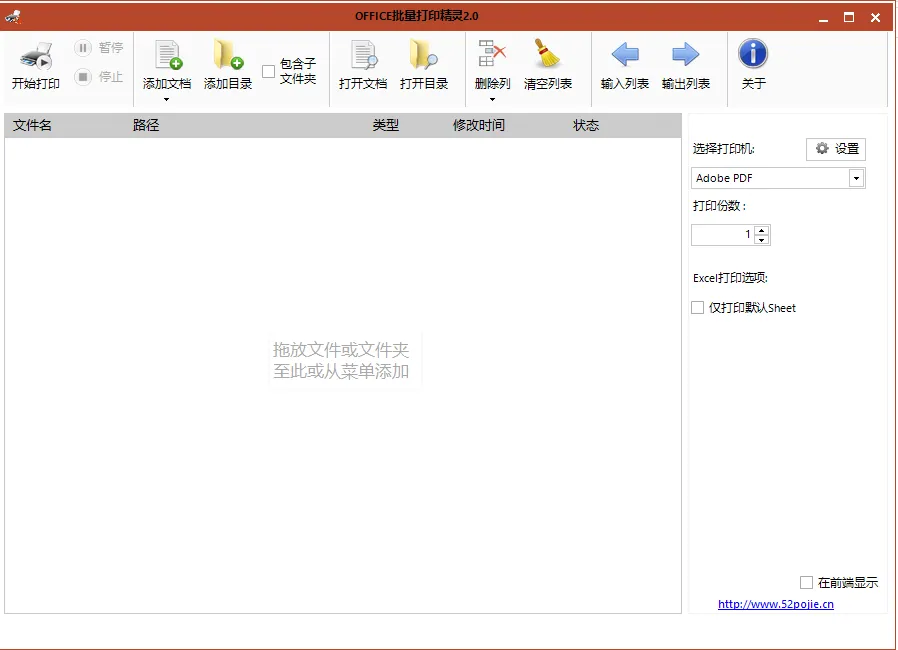The width and height of the screenshot is (898, 650).
Task: Click the 添加目录 folder icon
Action: [x=228, y=55]
